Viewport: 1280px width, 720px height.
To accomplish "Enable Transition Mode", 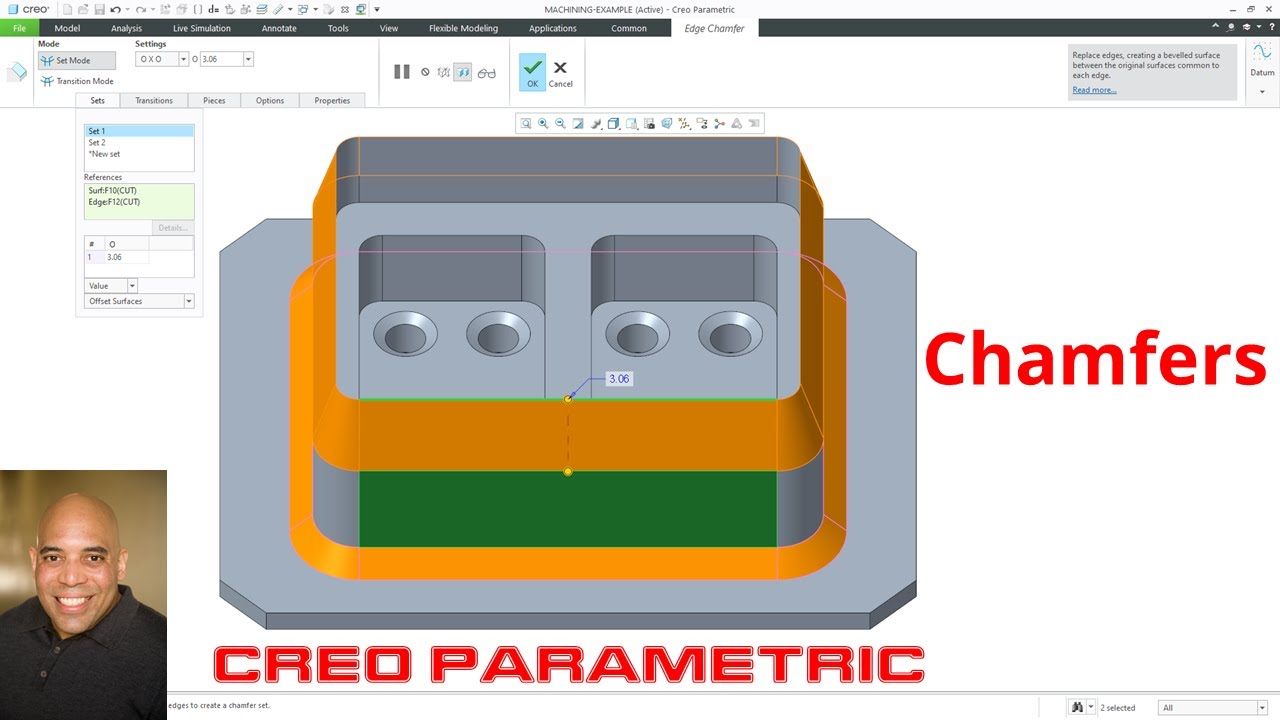I will [x=76, y=81].
